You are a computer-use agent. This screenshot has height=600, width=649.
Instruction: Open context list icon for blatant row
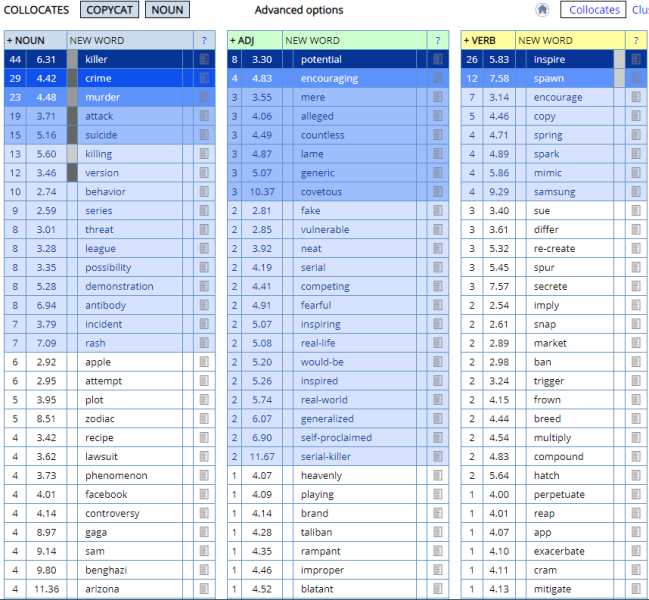(437, 589)
